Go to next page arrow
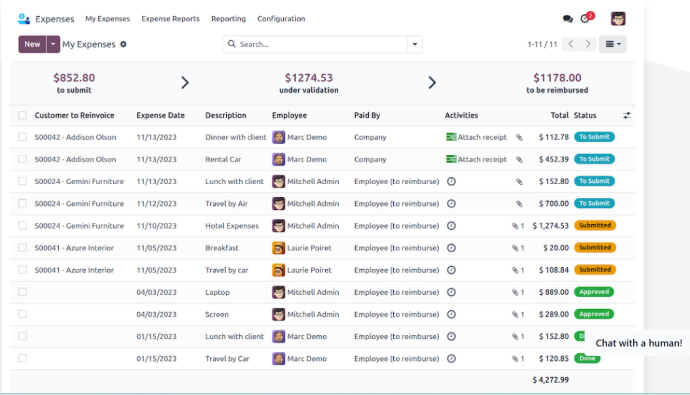This screenshot has height=395, width=690. click(x=588, y=44)
